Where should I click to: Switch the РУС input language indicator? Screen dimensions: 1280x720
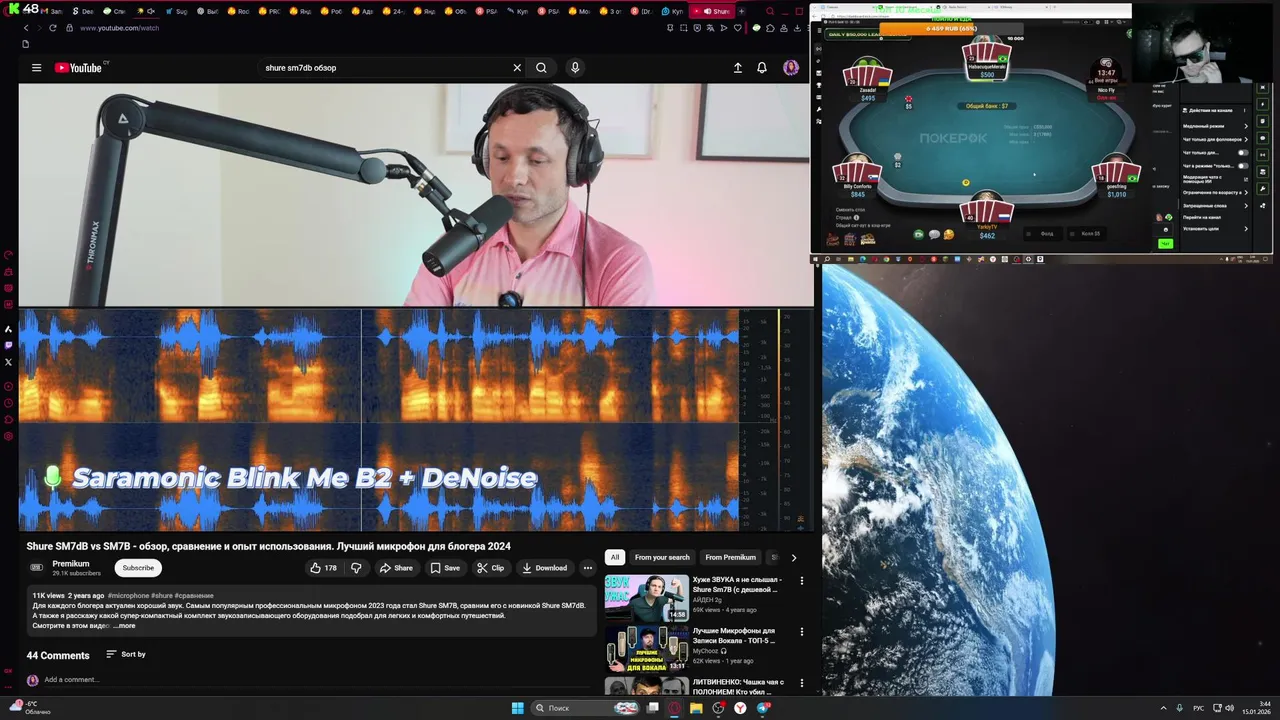pos(1199,708)
